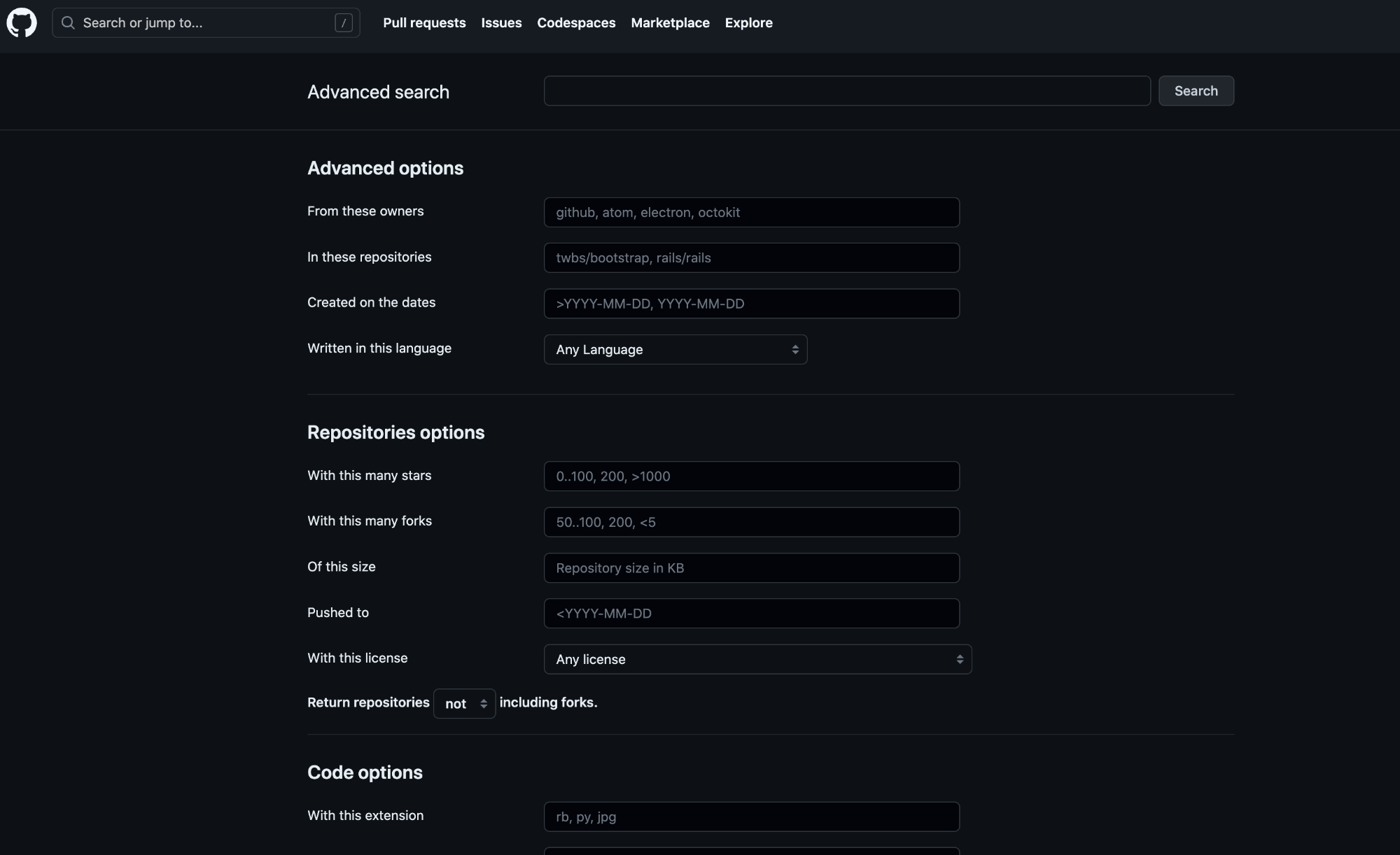Click the 'With this many stars' field

751,476
